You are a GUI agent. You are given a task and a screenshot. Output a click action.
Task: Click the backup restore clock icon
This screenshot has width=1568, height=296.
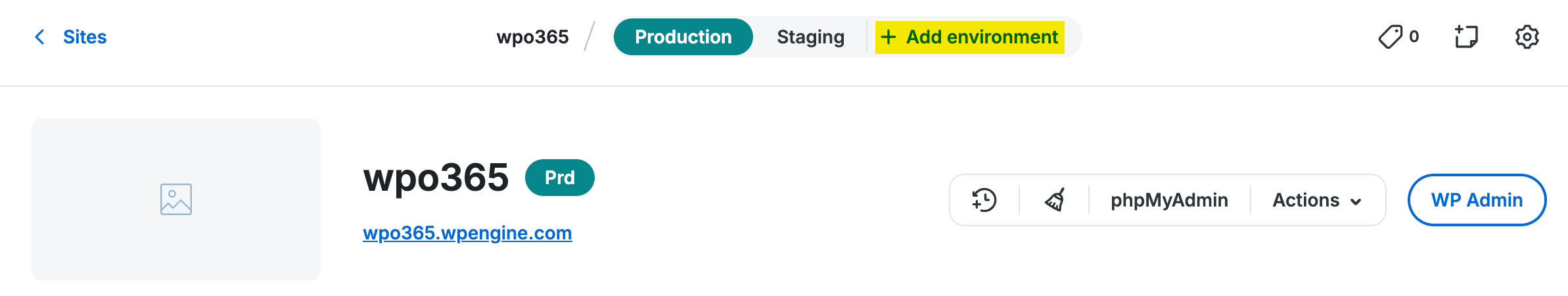984,200
